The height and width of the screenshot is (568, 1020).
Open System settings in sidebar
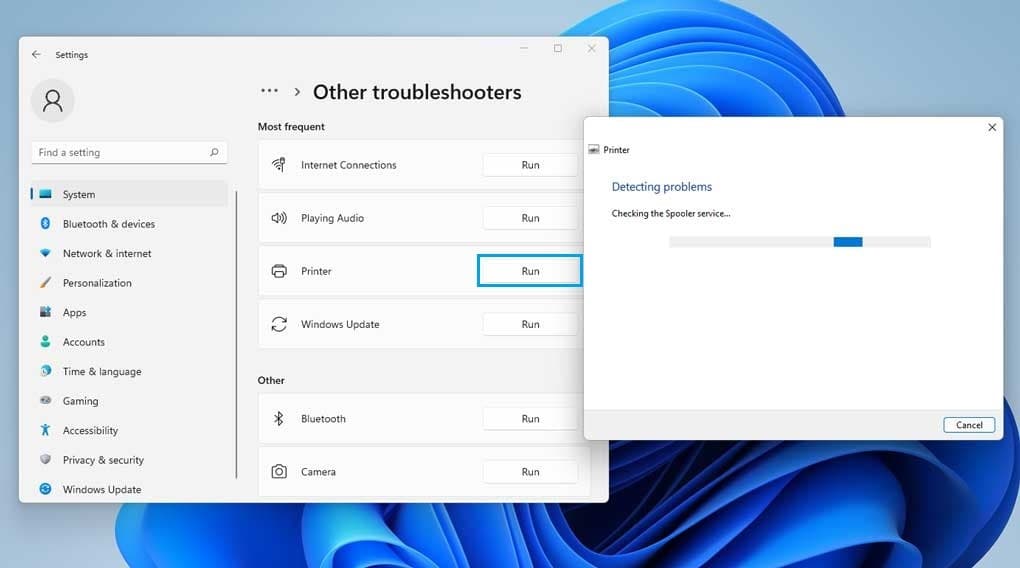coord(129,194)
